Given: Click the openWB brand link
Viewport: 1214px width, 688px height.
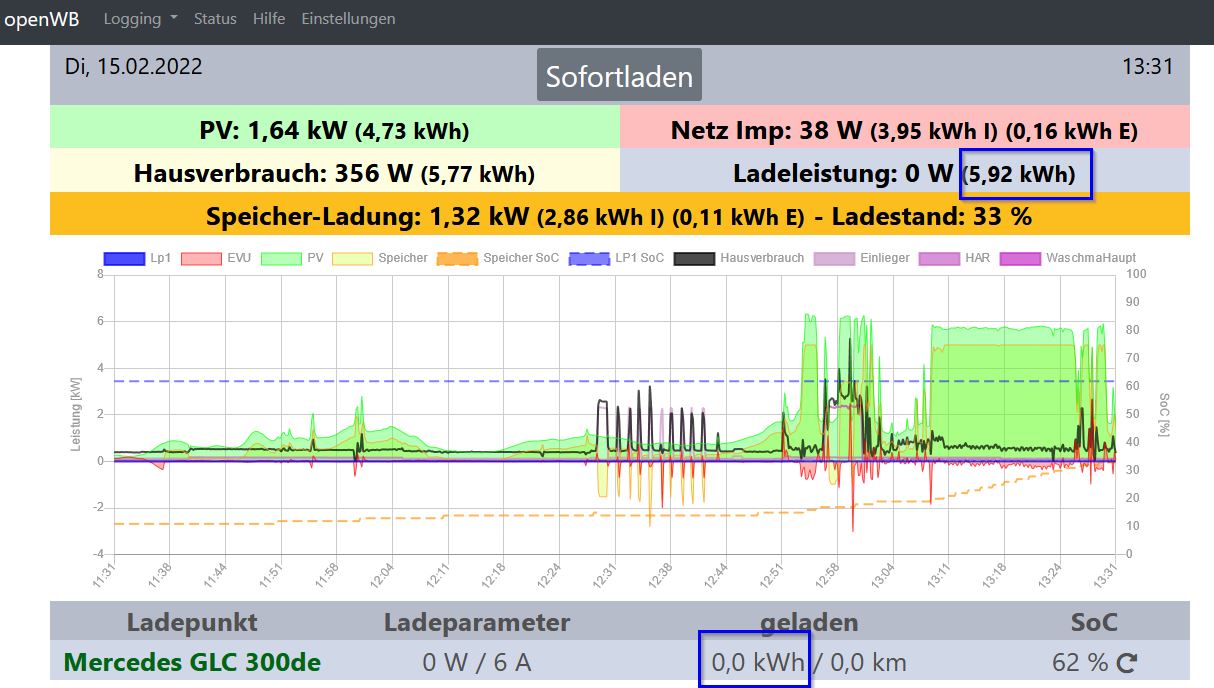Looking at the screenshot, I should [42, 19].
